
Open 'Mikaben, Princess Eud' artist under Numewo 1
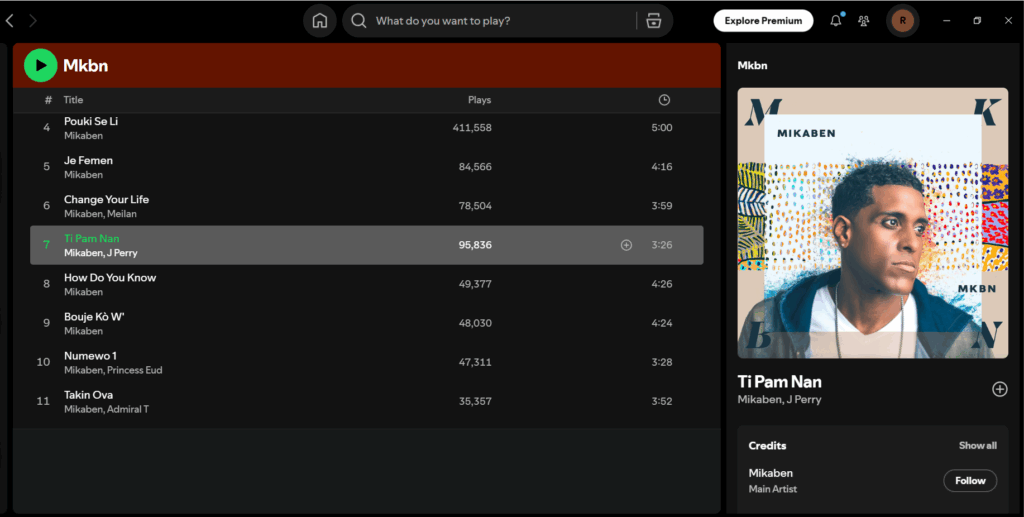(113, 370)
